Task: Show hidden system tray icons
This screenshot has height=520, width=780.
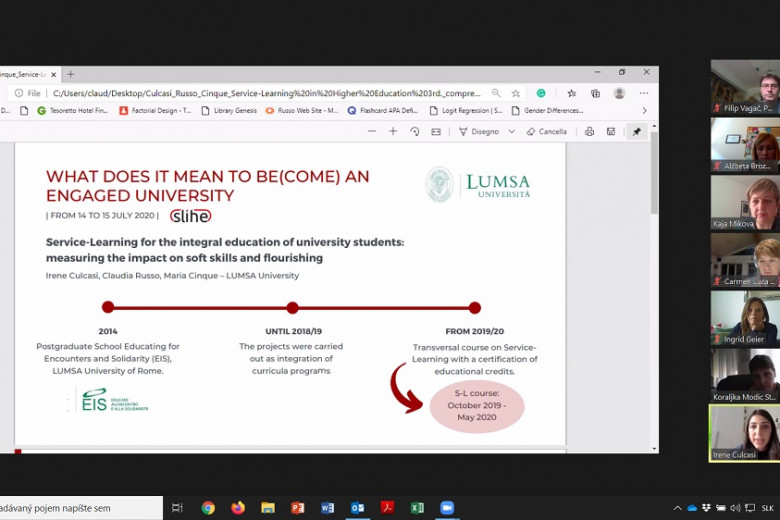Action: 677,508
